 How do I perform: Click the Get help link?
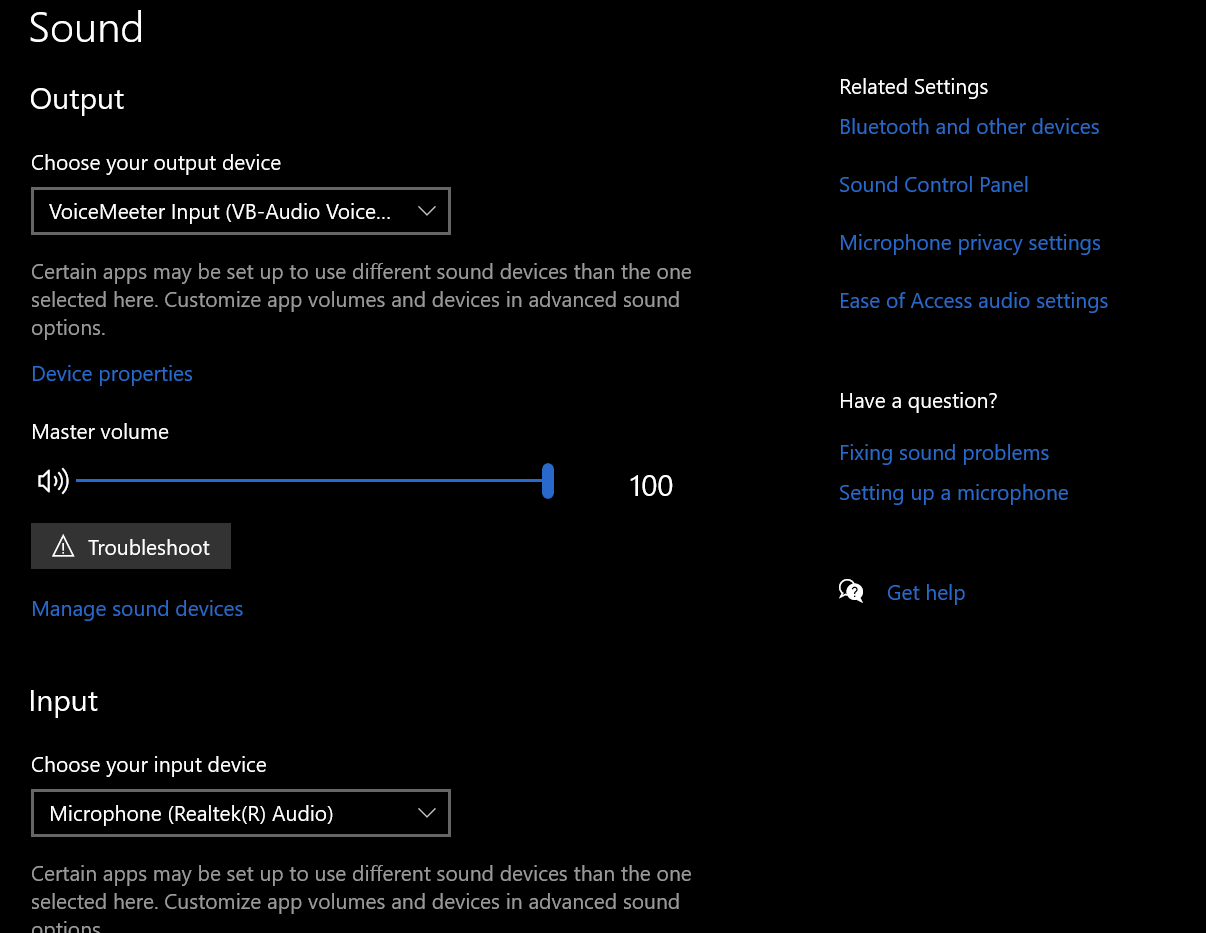coord(926,593)
